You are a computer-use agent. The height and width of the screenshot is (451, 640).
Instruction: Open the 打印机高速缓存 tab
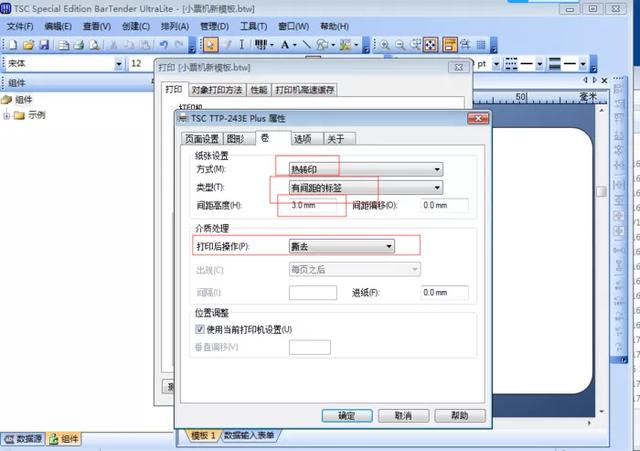(304, 90)
